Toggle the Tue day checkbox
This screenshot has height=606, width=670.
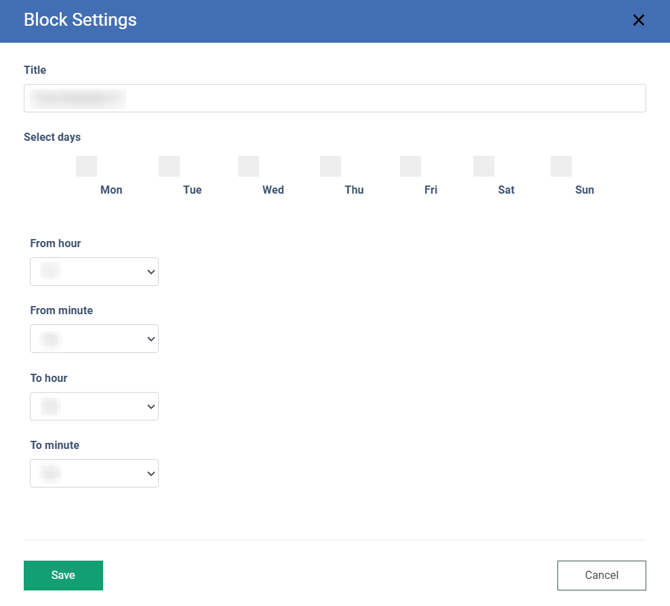[x=169, y=166]
